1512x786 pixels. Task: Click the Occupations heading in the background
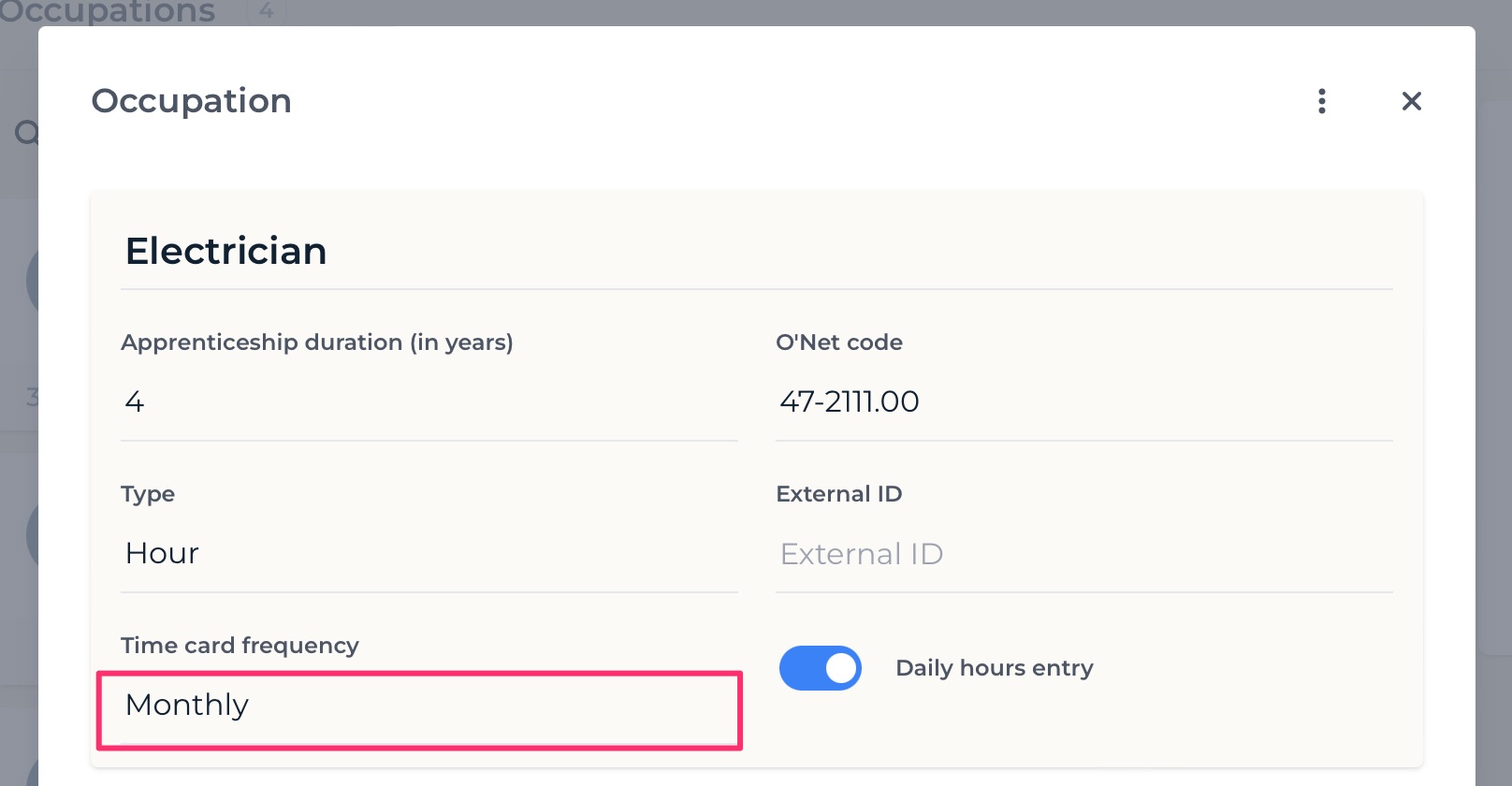(107, 12)
